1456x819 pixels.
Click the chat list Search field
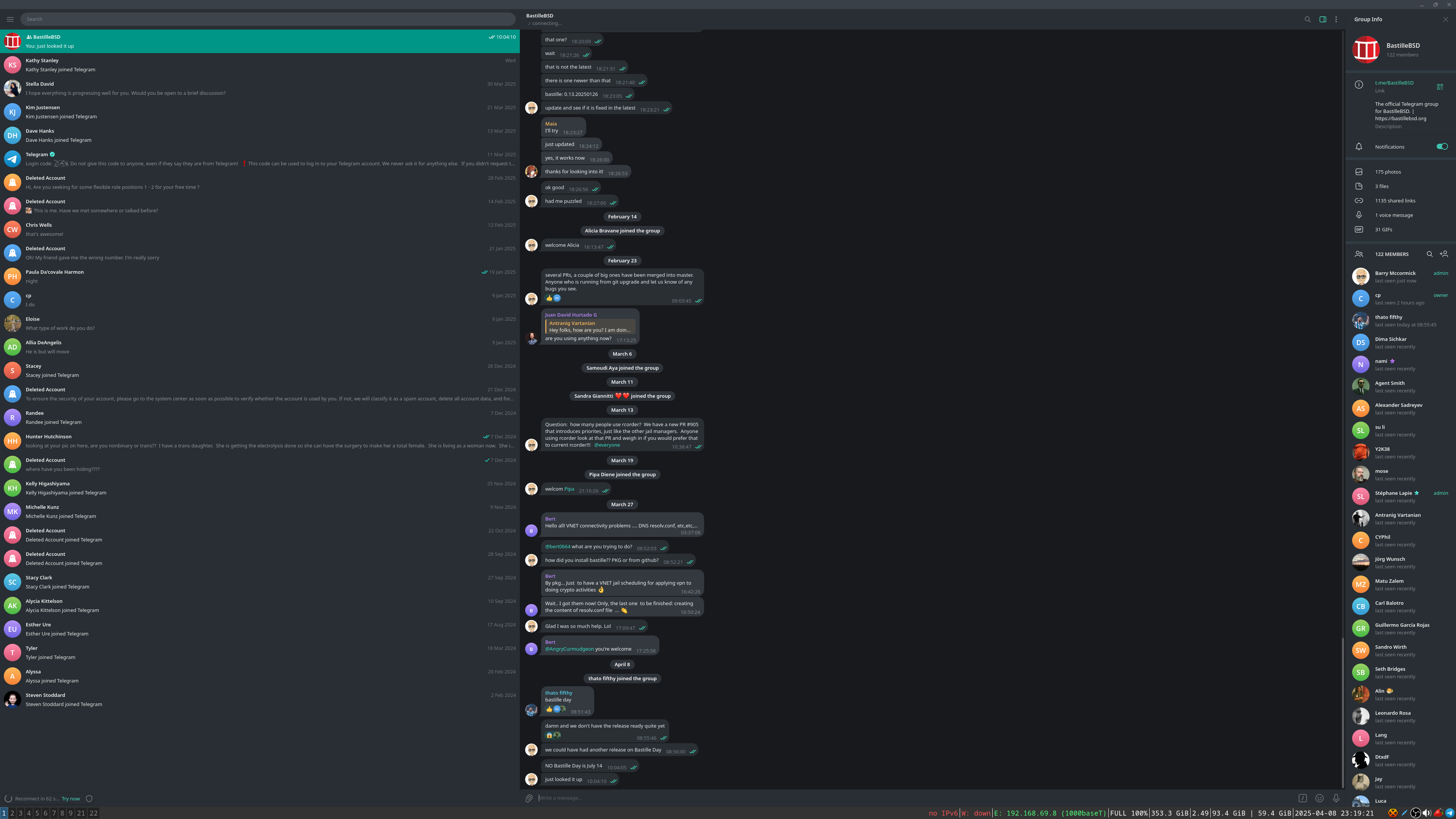click(268, 19)
